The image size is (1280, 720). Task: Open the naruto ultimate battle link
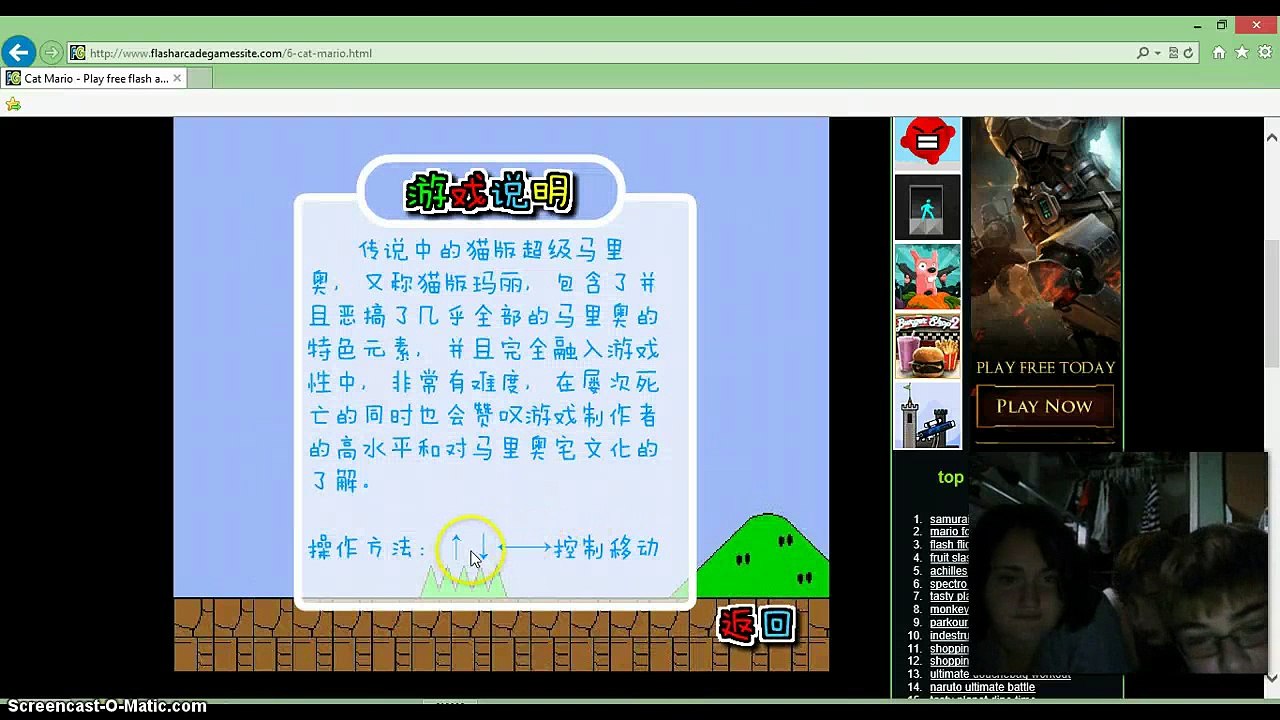coord(982,687)
